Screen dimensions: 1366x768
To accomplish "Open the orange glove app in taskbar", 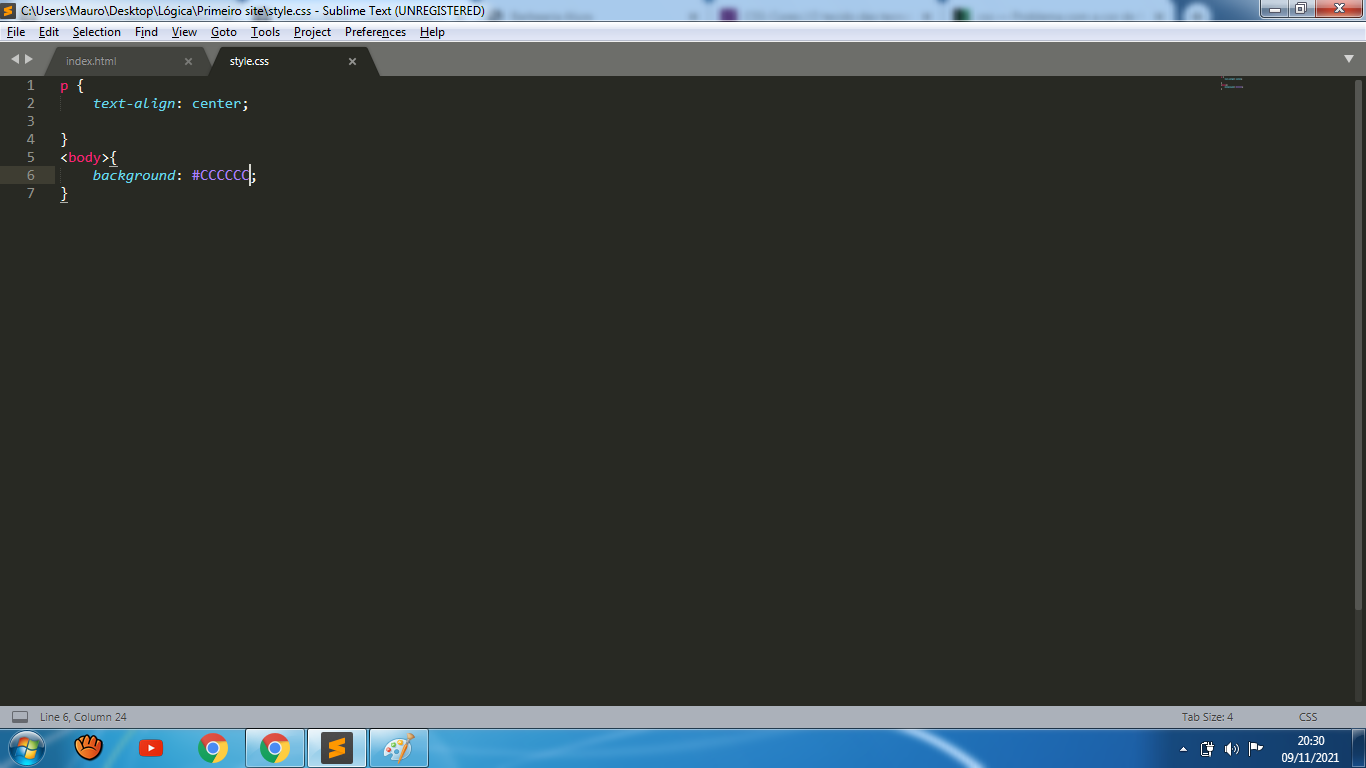I will point(89,747).
